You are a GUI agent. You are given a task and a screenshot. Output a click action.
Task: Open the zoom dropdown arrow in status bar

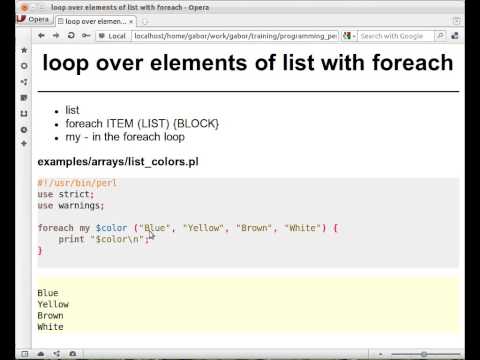click(381, 354)
